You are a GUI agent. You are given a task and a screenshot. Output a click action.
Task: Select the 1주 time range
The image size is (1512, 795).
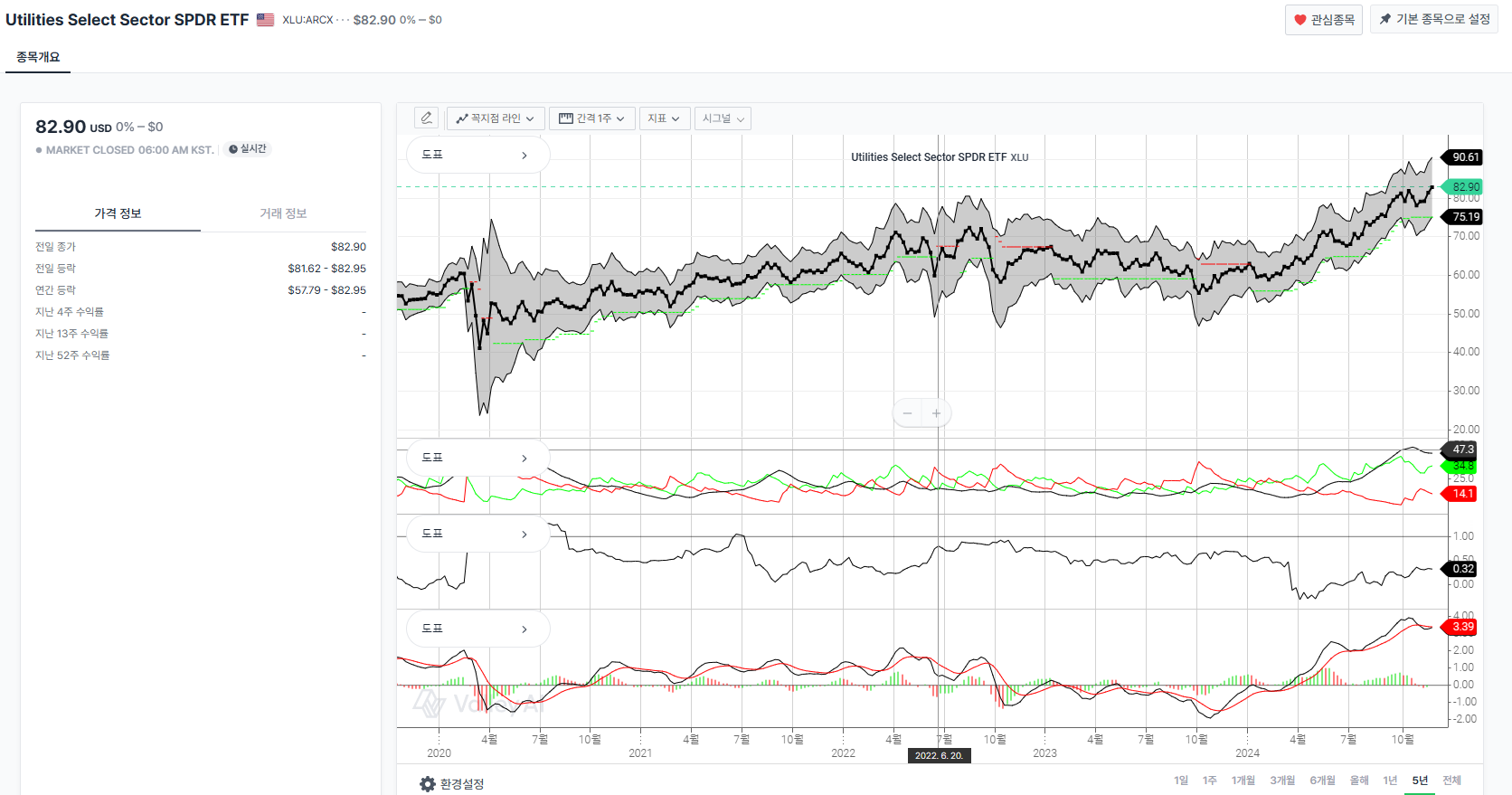(1210, 781)
